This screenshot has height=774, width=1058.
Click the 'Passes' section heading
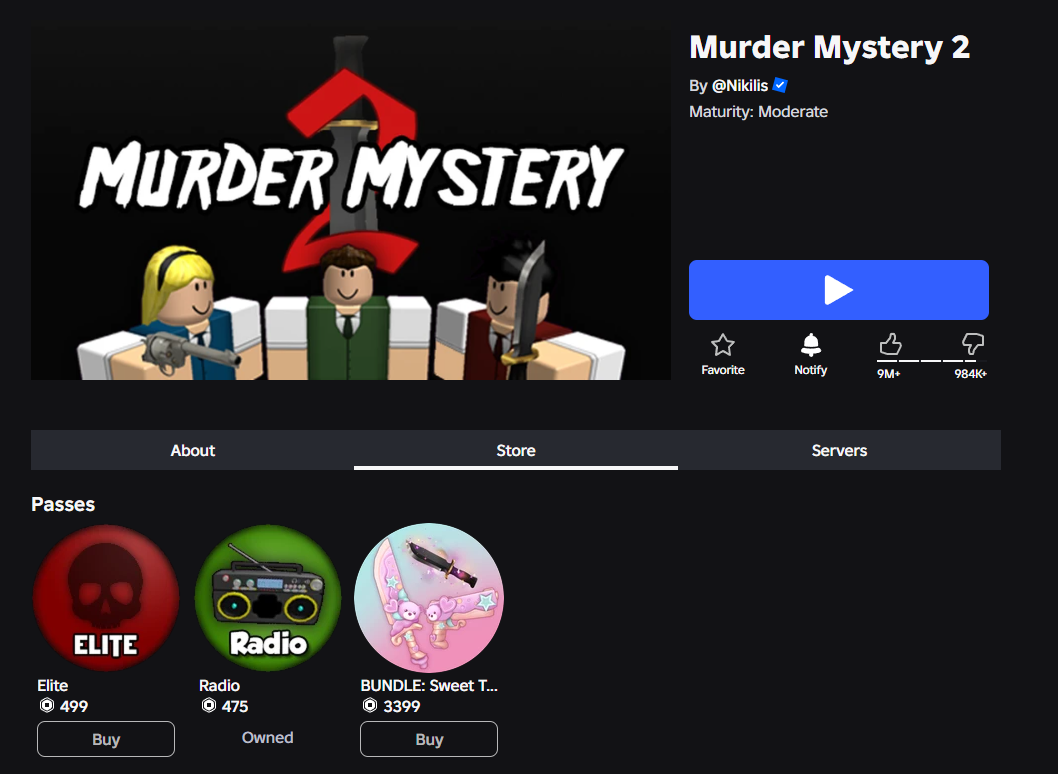click(63, 504)
